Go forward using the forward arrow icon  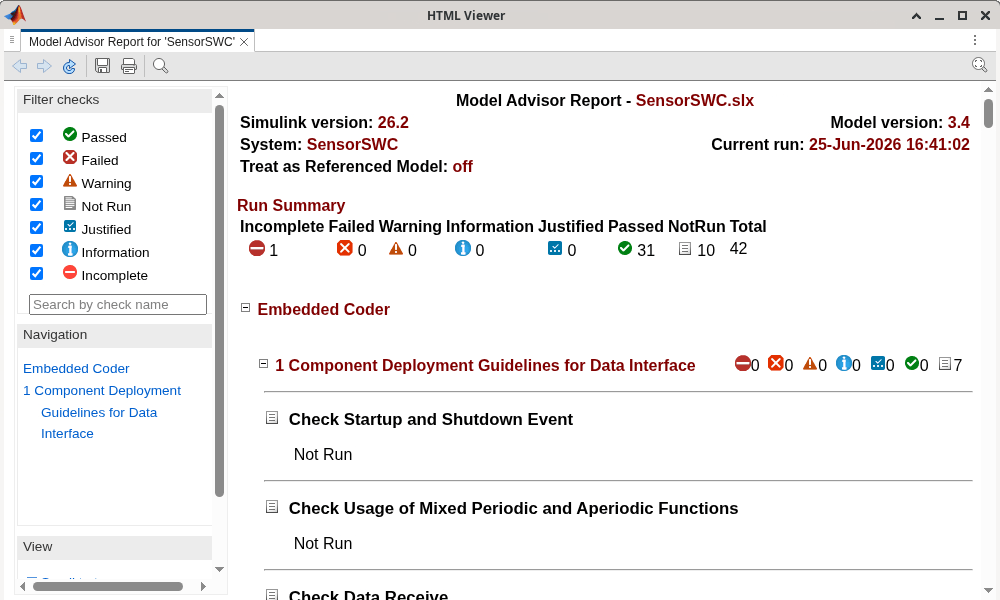(x=44, y=66)
